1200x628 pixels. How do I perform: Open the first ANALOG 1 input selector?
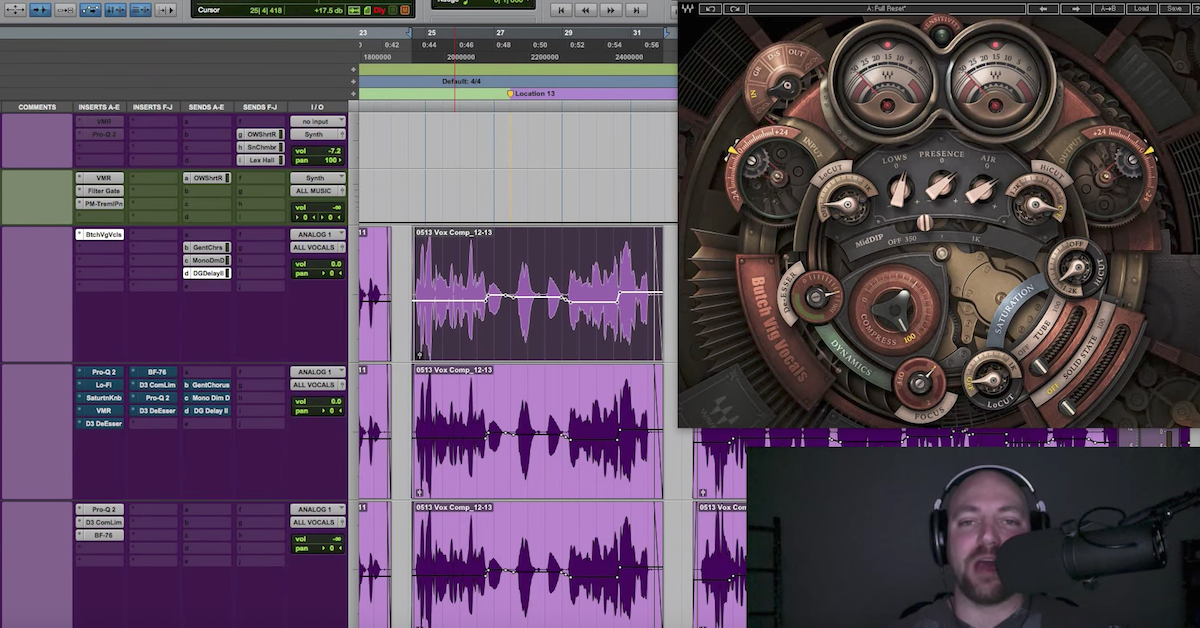[318, 234]
